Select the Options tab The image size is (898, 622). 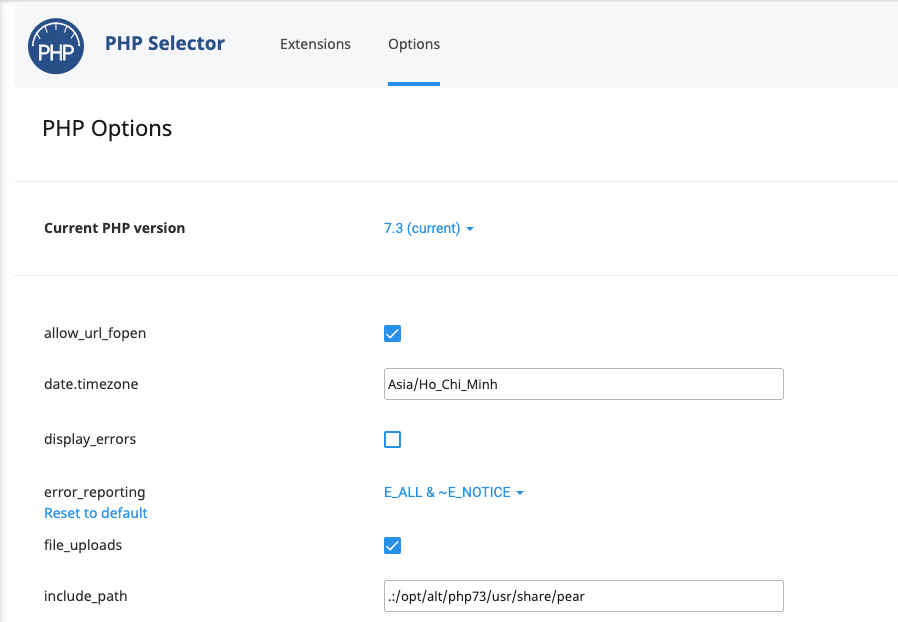pos(413,44)
